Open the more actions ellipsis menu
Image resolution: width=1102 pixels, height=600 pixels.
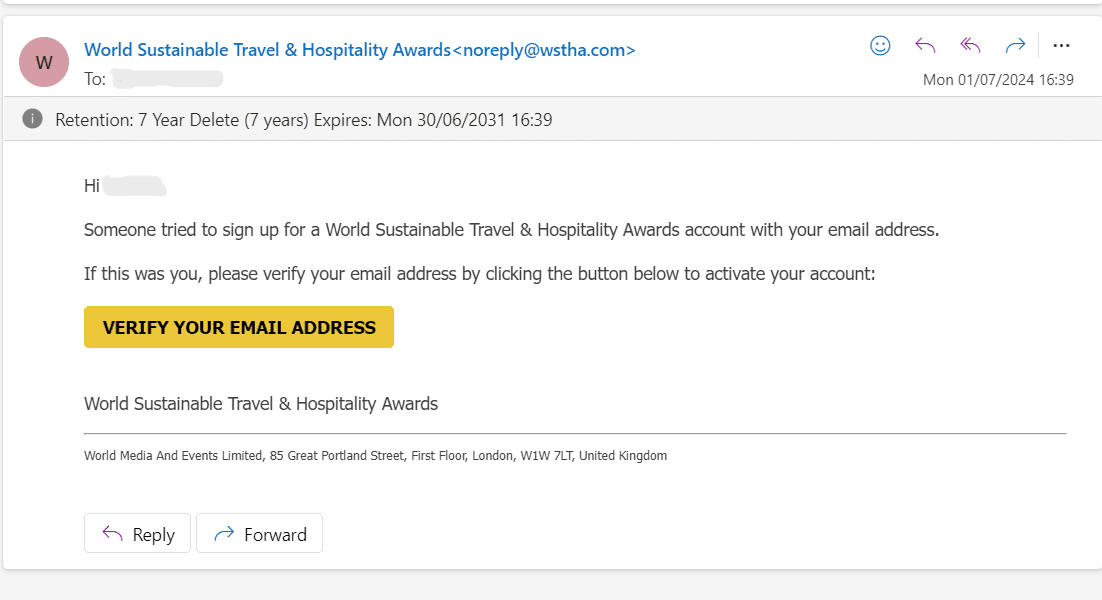(x=1061, y=46)
